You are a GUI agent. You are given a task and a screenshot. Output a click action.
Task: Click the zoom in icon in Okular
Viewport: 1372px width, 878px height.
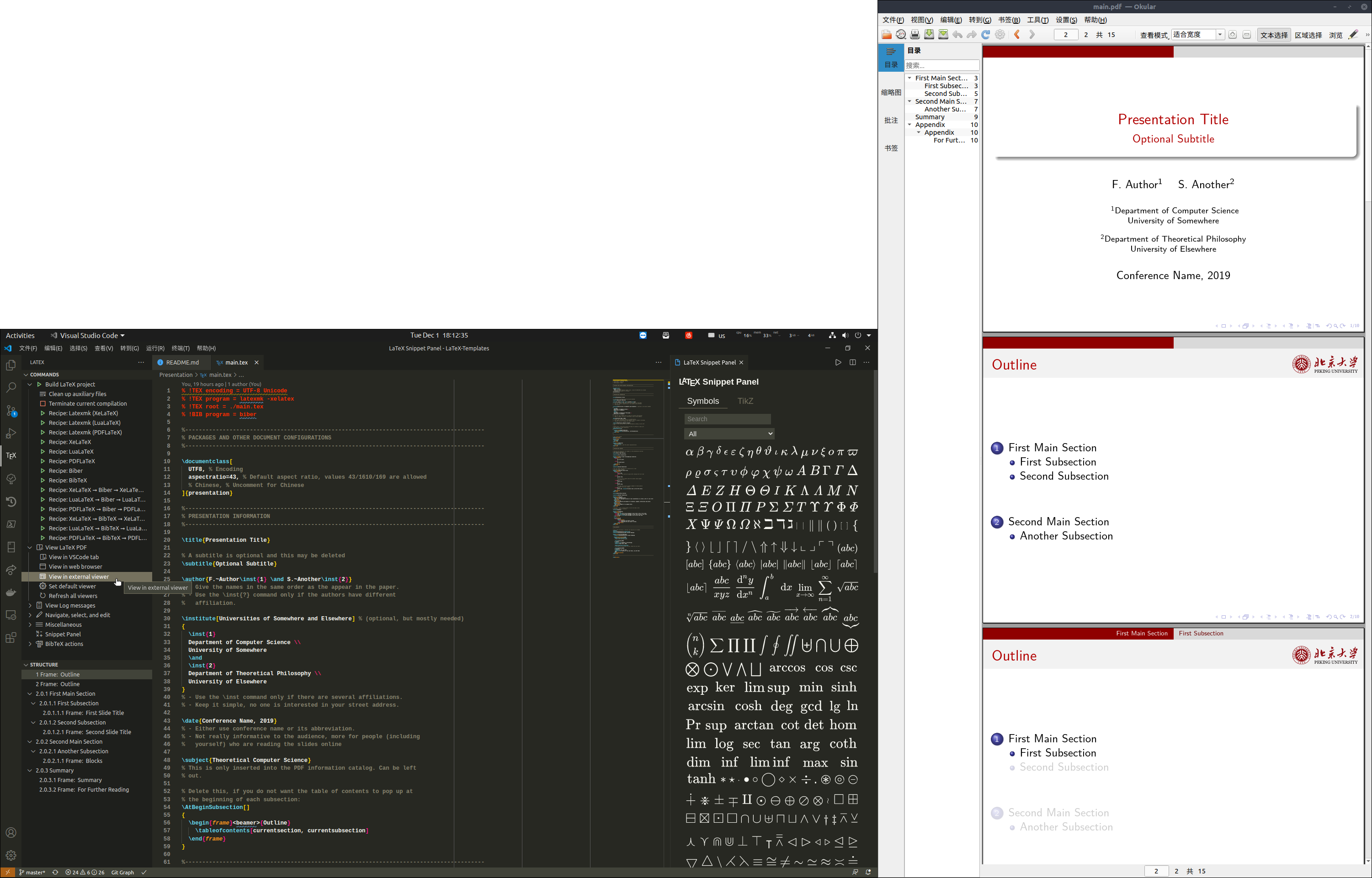1232,35
